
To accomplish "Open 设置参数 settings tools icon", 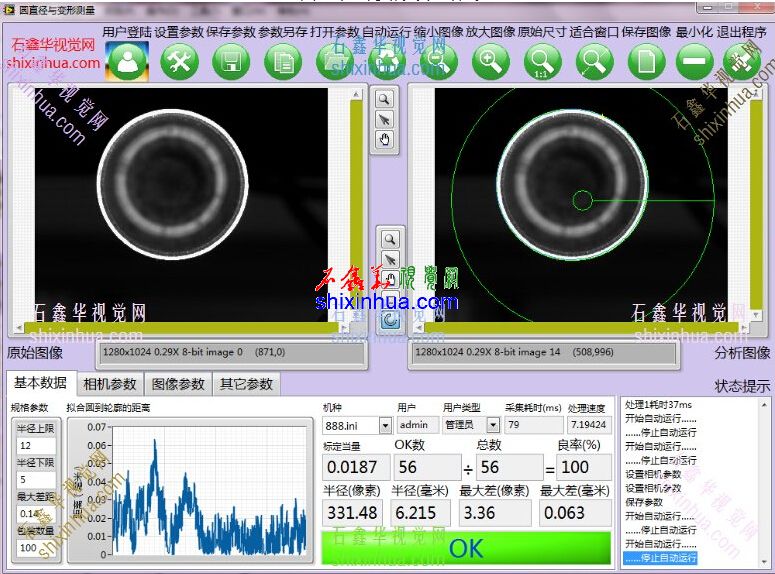I will [179, 62].
